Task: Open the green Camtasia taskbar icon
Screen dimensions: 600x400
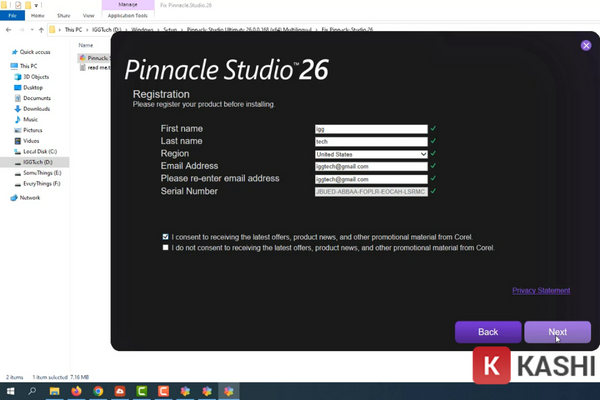Action: 140,391
